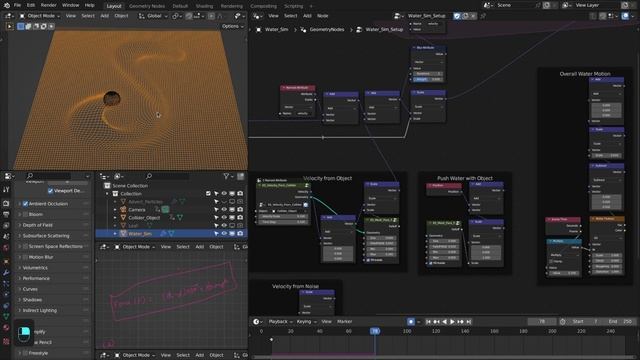Image resolution: width=640 pixels, height=360 pixels.
Task: Open the Scene properties tab icon
Action: pyautogui.click(x=6, y=236)
